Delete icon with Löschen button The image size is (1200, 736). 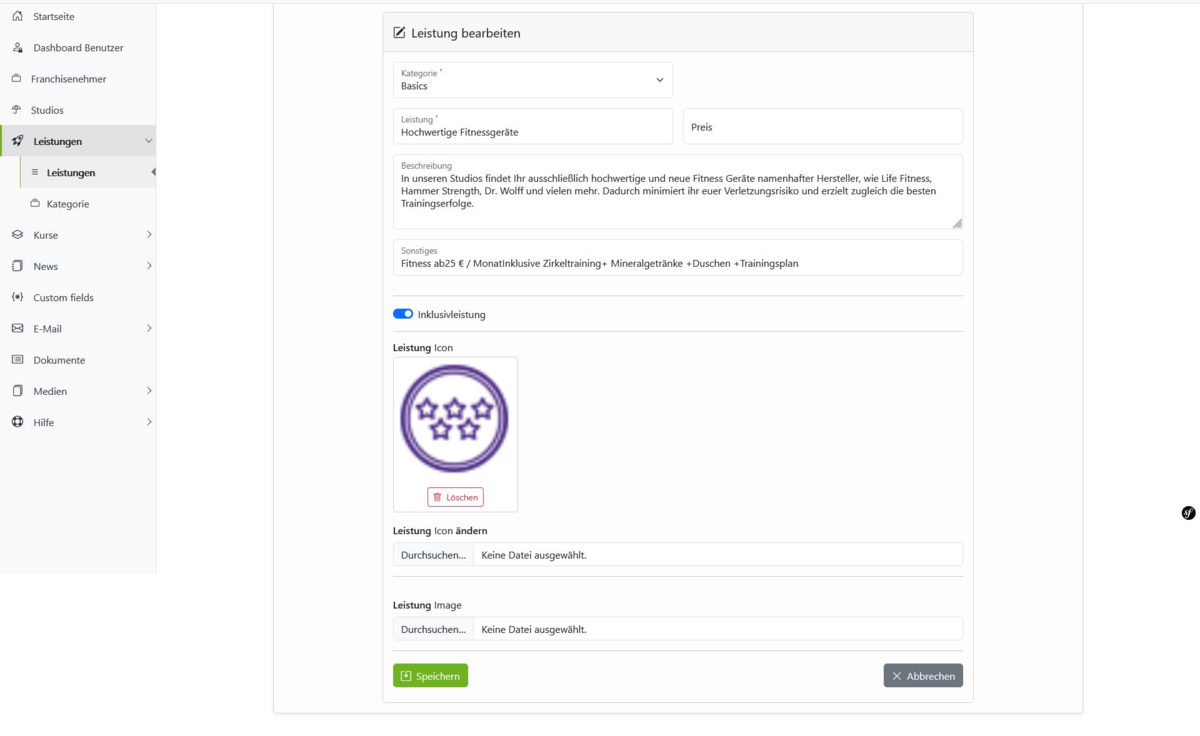[x=455, y=497]
